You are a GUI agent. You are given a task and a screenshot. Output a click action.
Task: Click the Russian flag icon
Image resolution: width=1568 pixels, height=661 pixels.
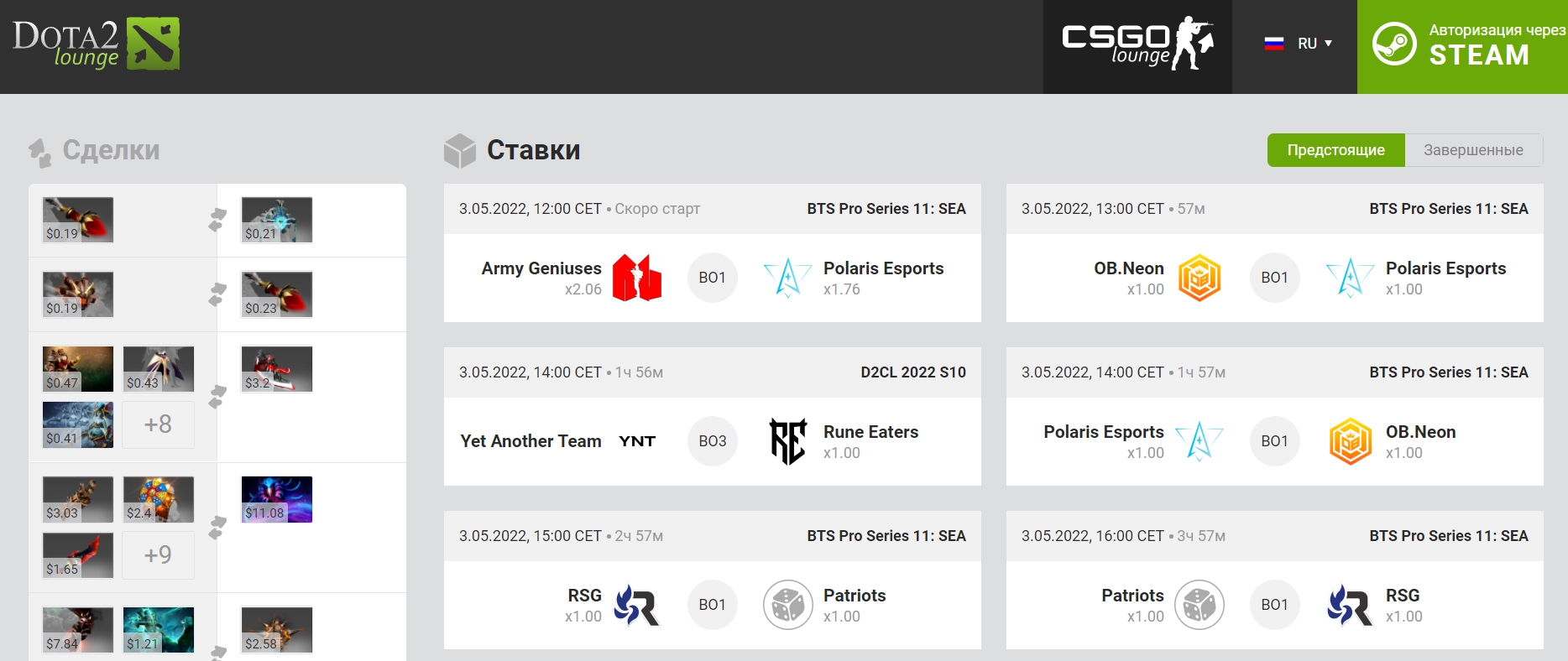coord(1274,44)
